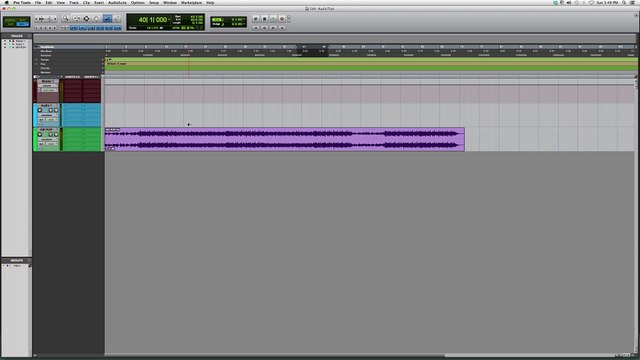Screen dimensions: 640x360
Task: Click the Master 1 track name button
Action: 47,81
